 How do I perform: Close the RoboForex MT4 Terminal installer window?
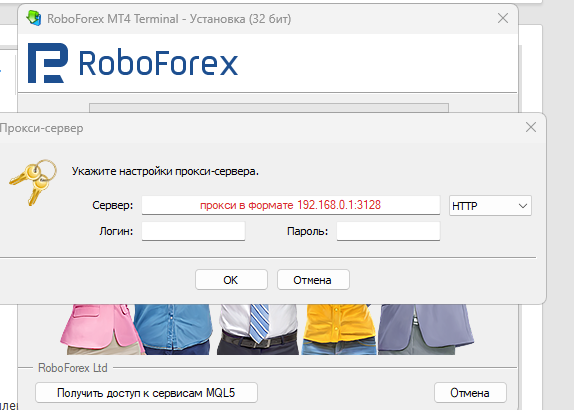pyautogui.click(x=503, y=18)
